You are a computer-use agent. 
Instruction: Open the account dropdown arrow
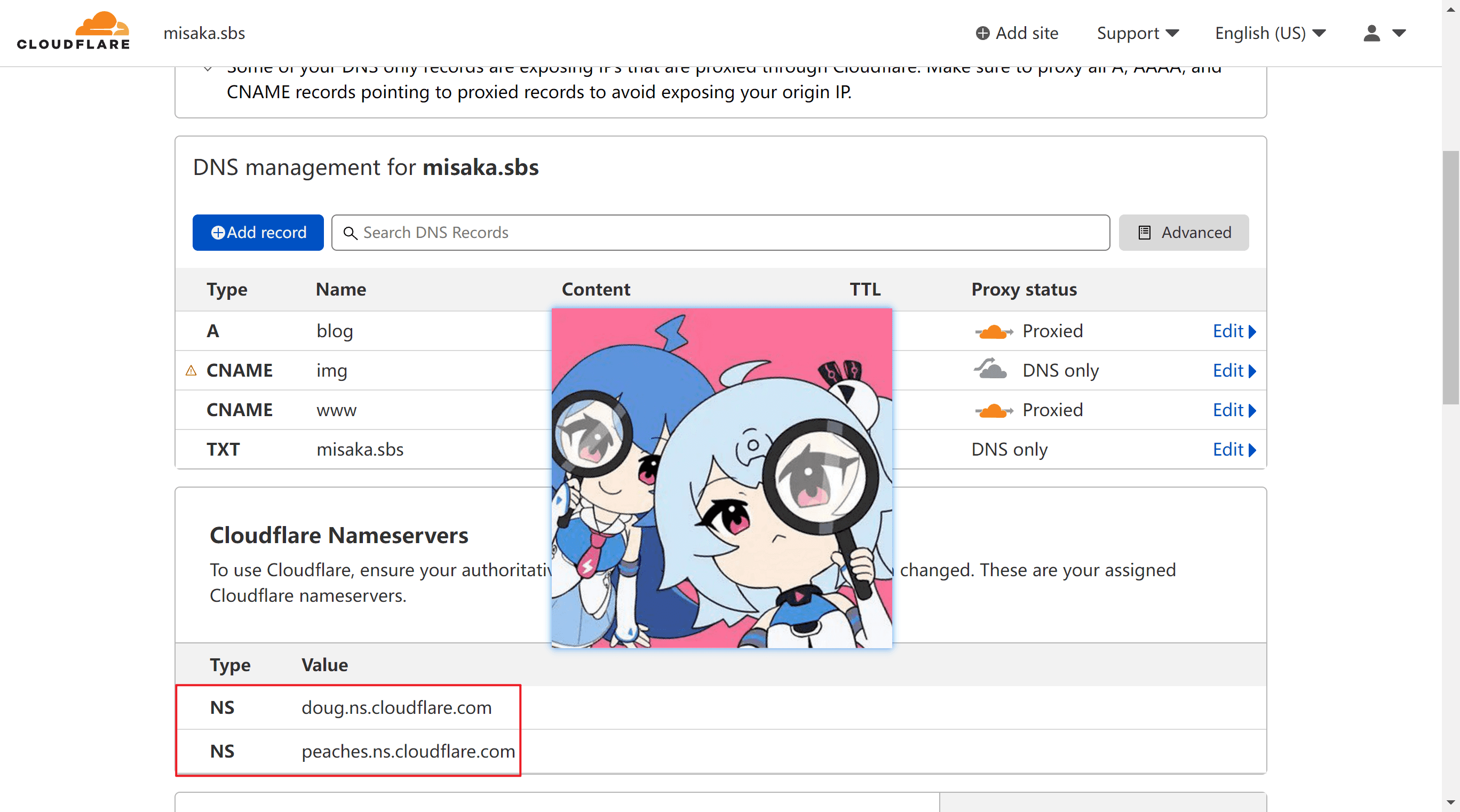point(1399,34)
